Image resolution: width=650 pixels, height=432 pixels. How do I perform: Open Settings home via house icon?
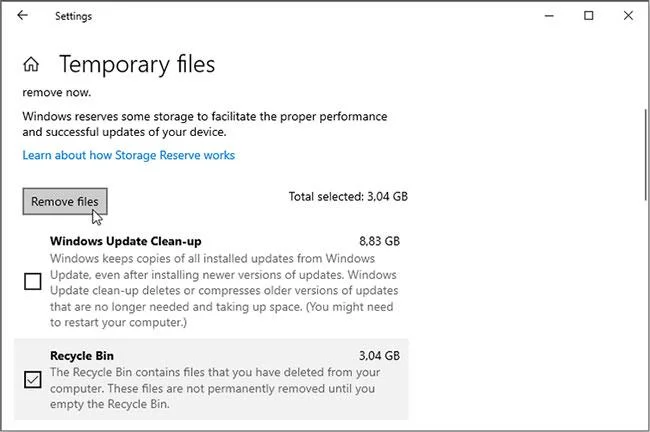(x=31, y=64)
